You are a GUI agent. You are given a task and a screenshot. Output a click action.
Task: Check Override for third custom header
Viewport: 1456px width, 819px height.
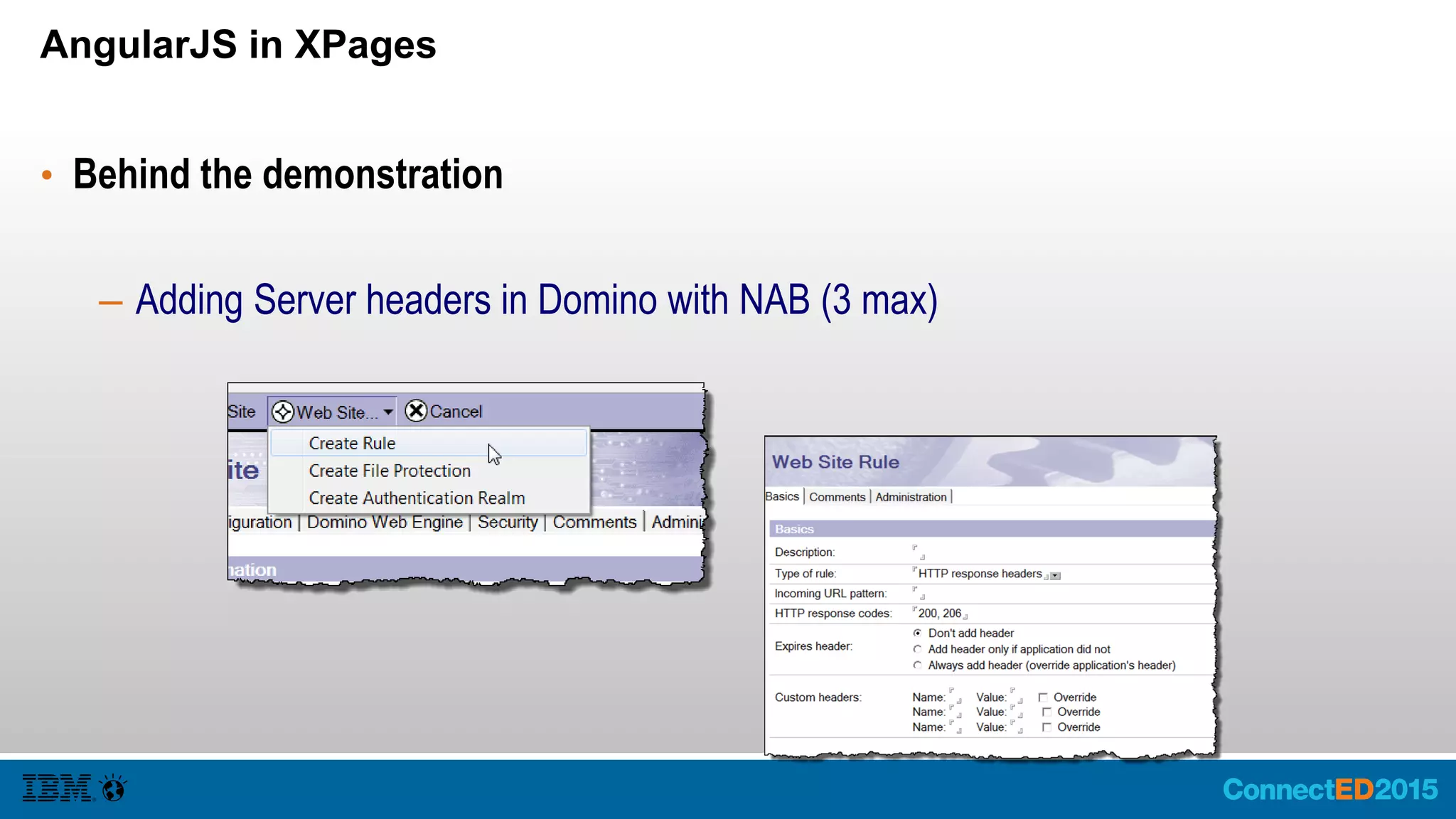(1046, 727)
